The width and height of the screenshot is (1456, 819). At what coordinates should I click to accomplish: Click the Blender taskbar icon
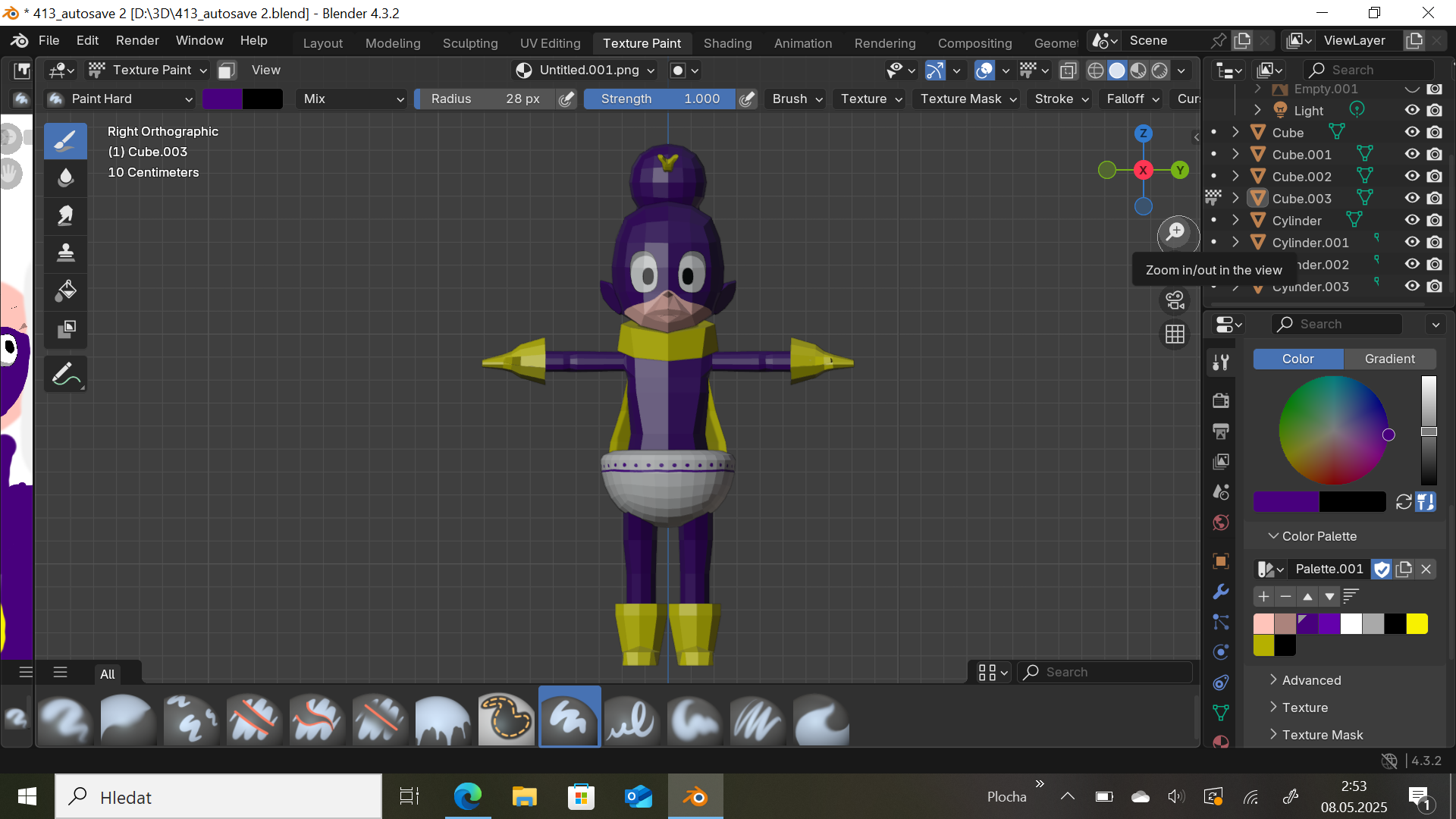[695, 797]
